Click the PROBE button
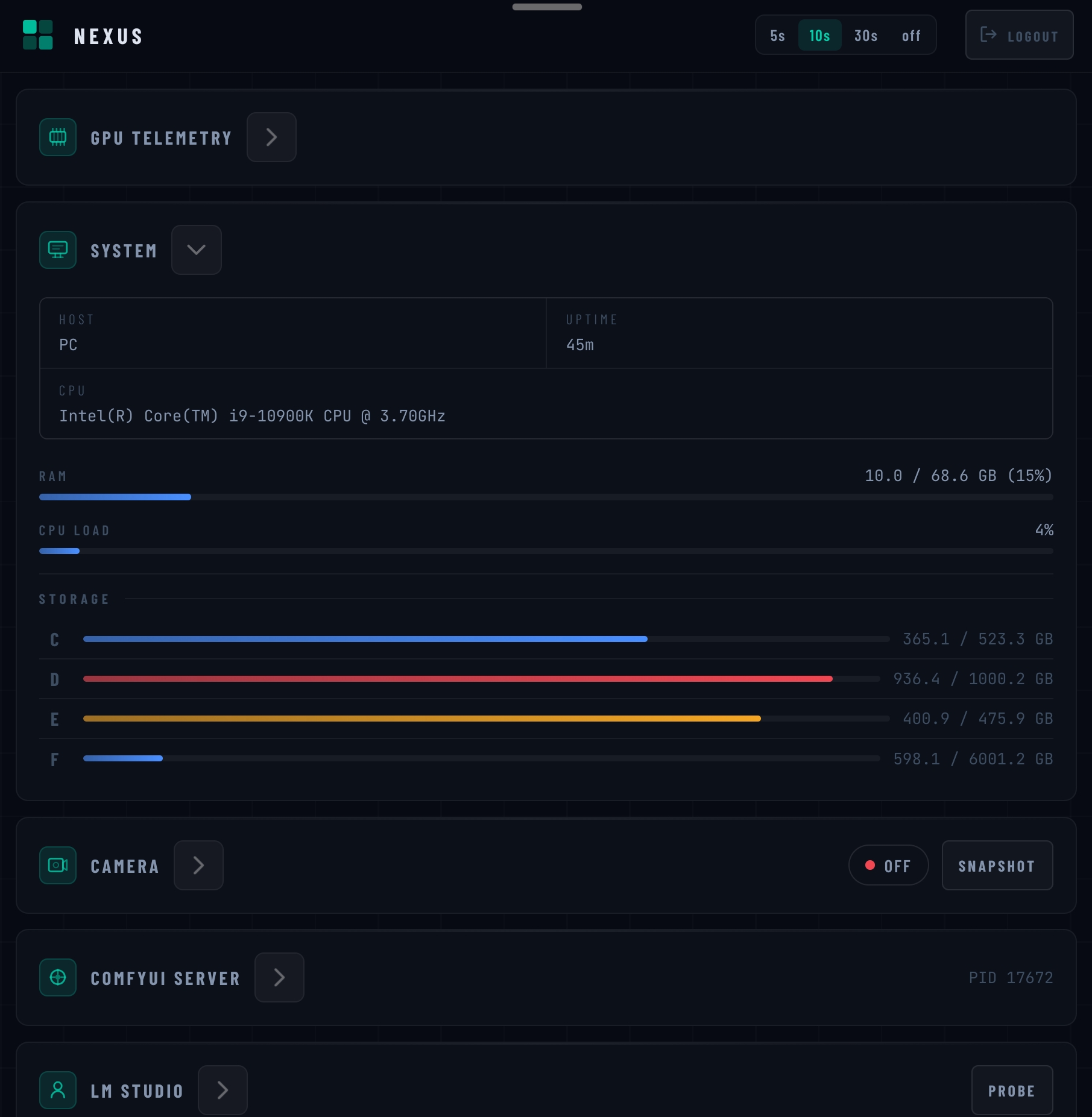1092x1117 pixels. (x=1012, y=1090)
